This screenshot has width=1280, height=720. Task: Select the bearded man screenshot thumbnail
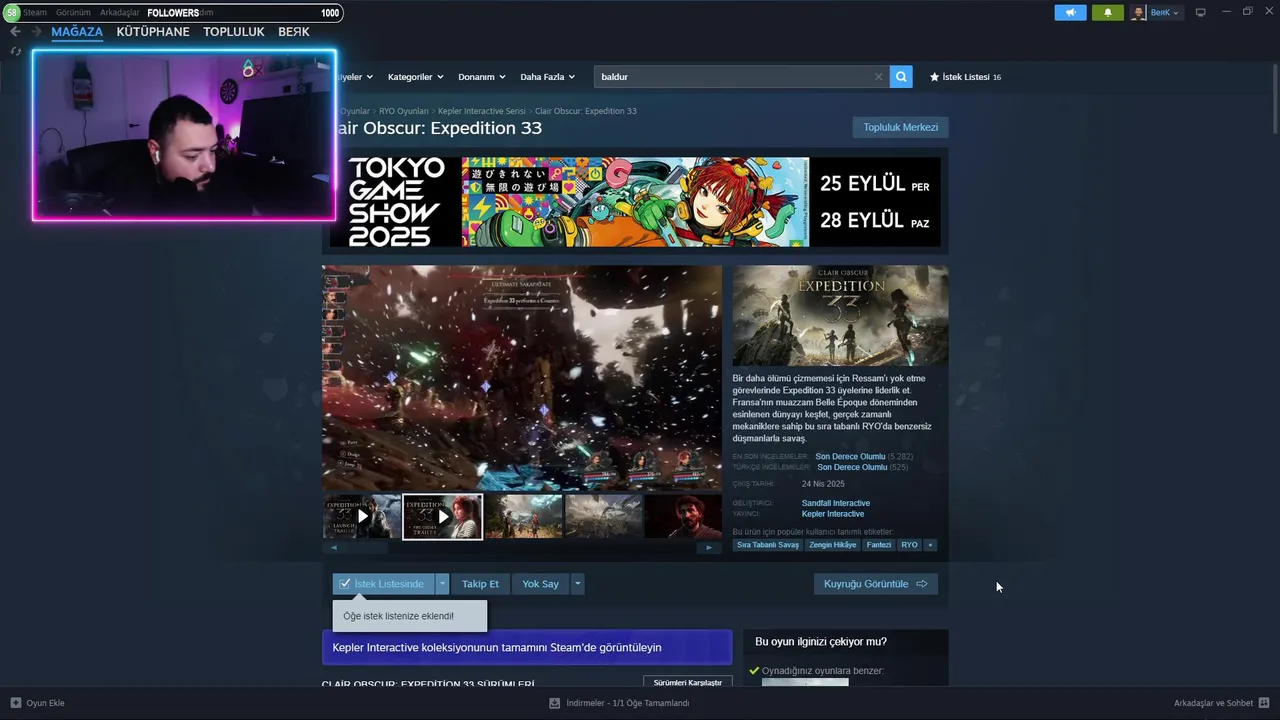pos(683,516)
